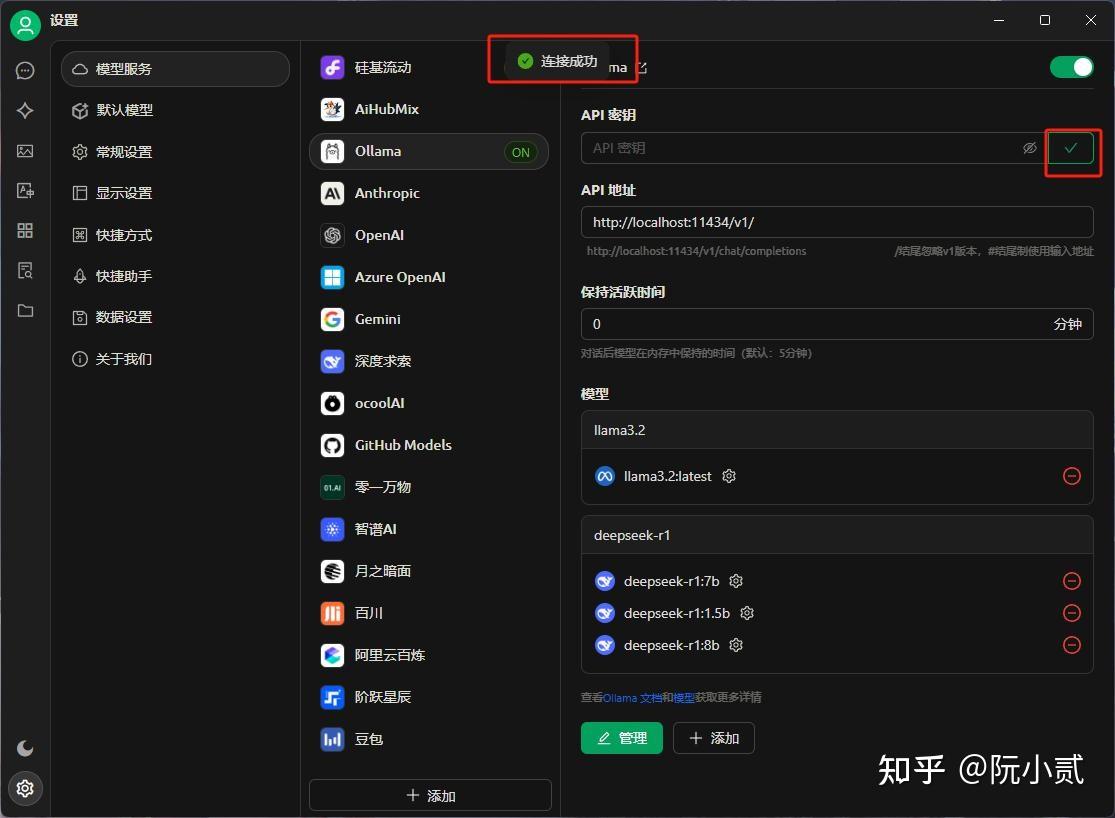The image size is (1115, 818).
Task: Select the 深度求索 provider
Action: coord(429,361)
